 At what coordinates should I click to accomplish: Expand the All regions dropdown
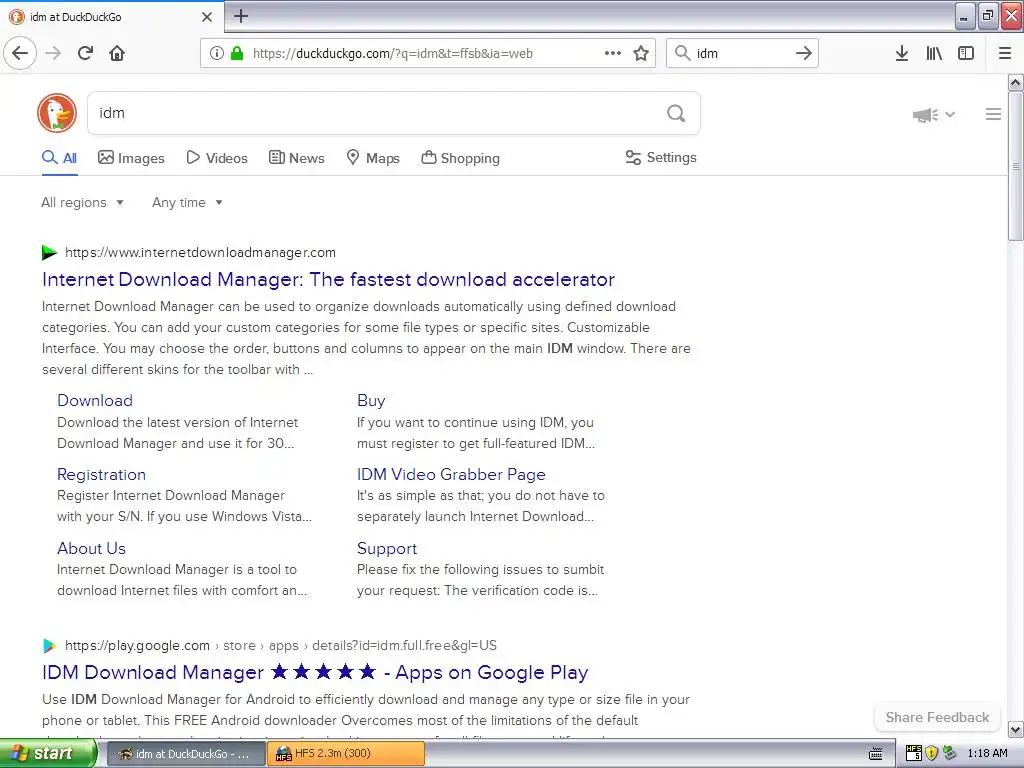[x=82, y=202]
